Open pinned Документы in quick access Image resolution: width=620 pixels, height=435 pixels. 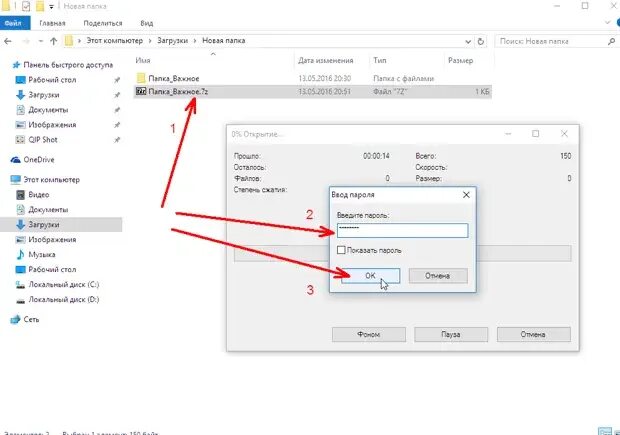(x=48, y=110)
